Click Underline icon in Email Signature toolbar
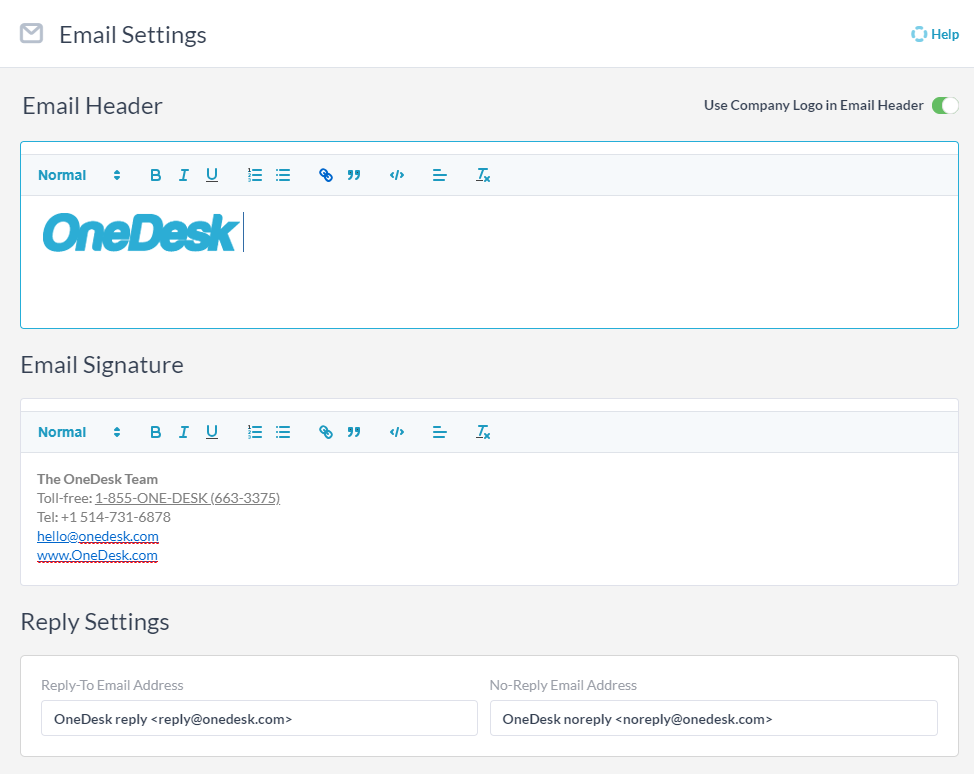Screen dimensions: 974x774 pos(212,432)
